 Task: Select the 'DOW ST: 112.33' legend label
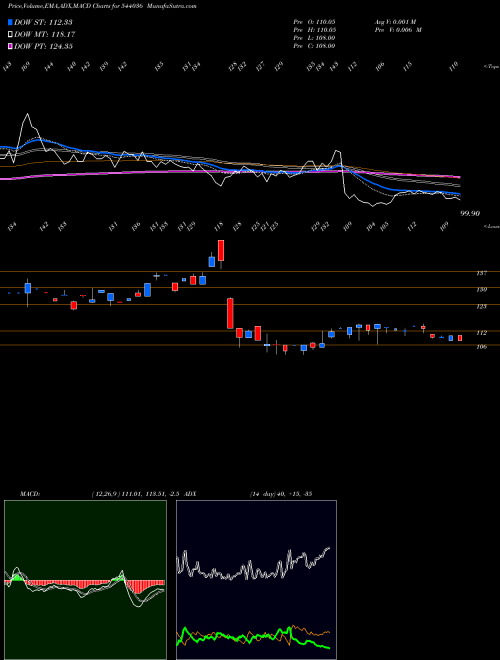point(43,22)
